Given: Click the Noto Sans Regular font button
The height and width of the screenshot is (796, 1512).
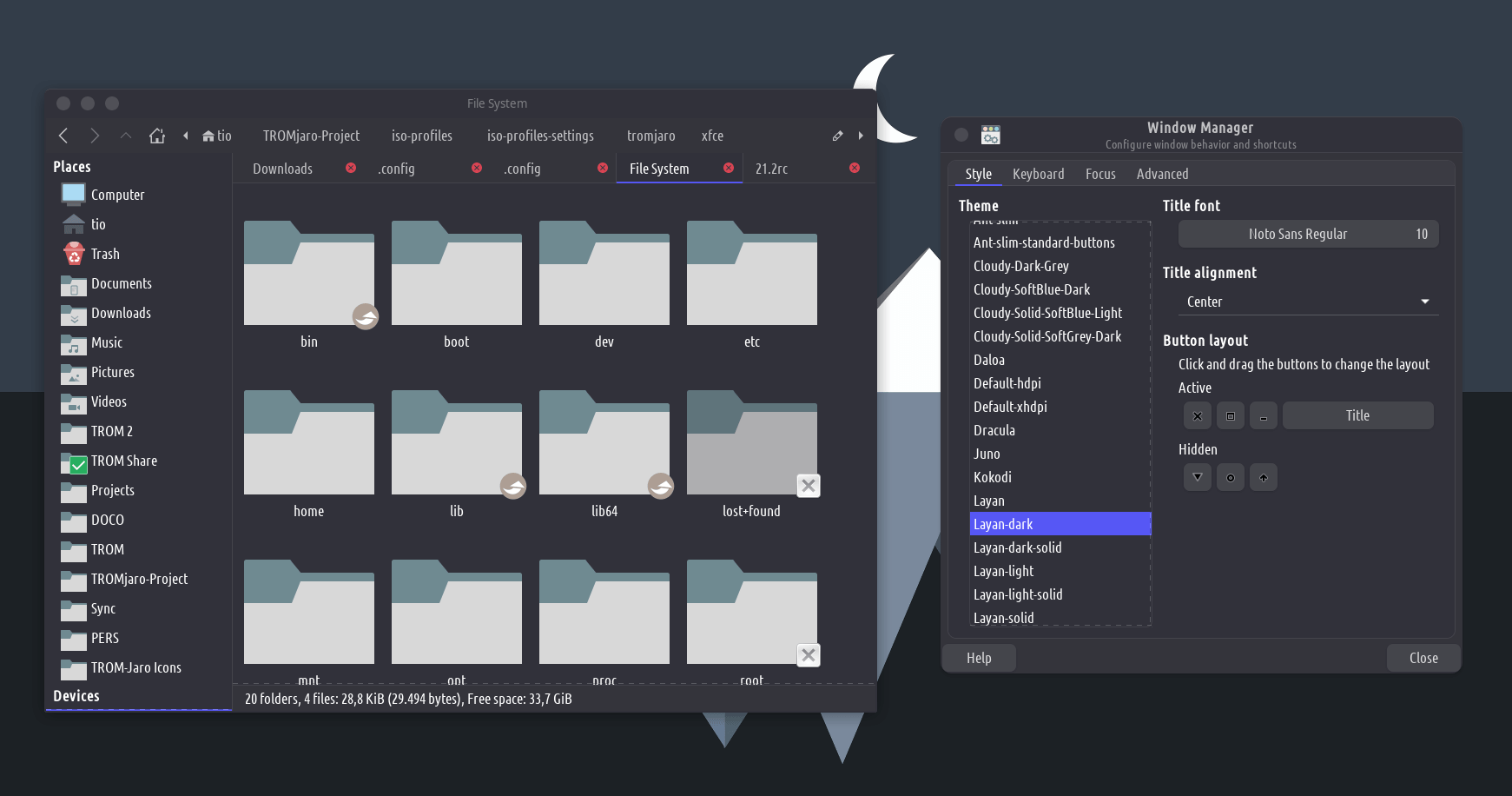Looking at the screenshot, I should pos(1307,234).
